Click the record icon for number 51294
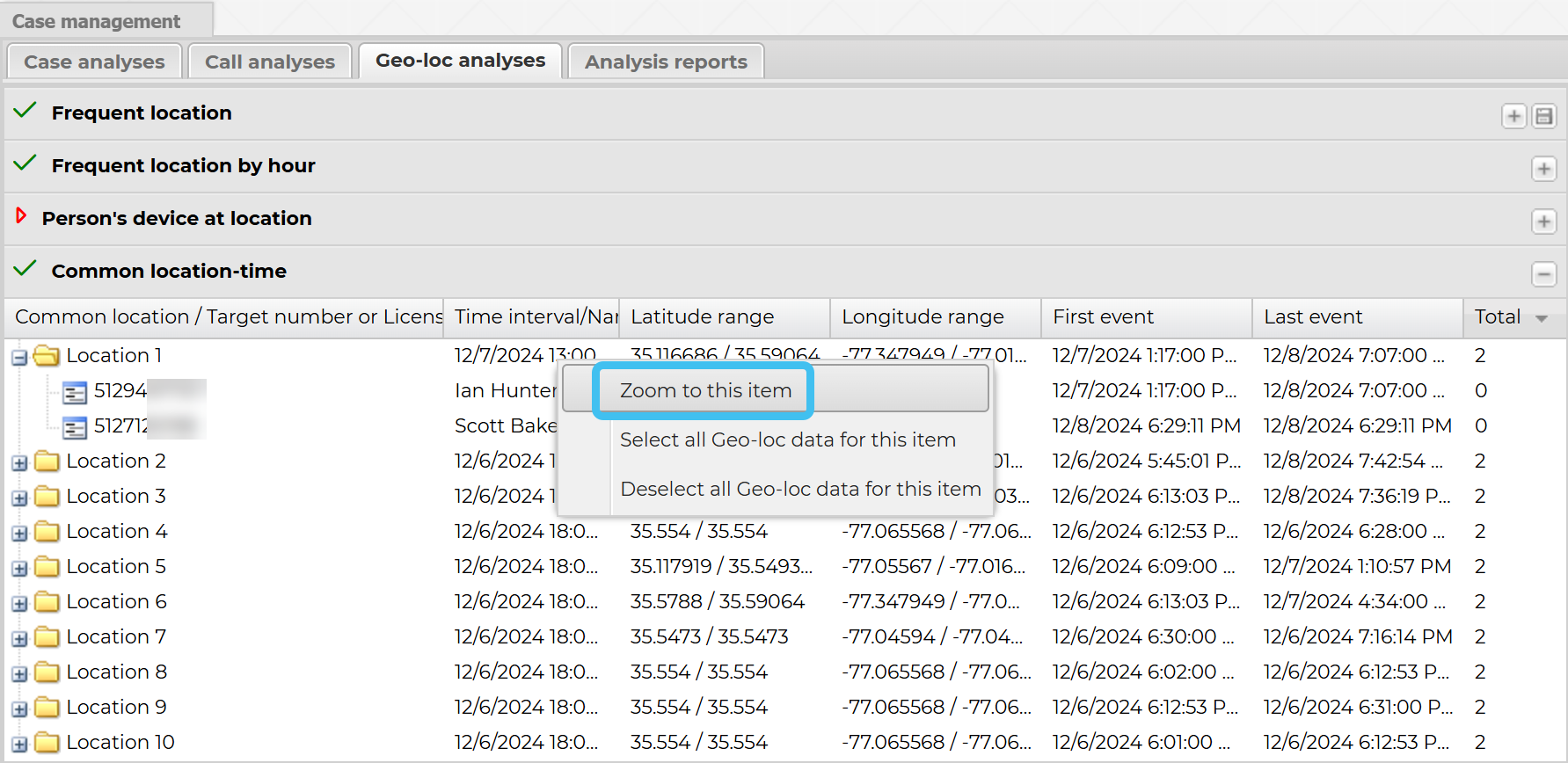Screen dimensions: 1568x763 (75, 392)
